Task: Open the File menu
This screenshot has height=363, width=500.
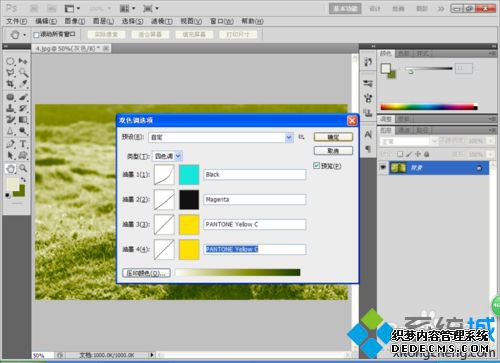Action: pos(16,21)
